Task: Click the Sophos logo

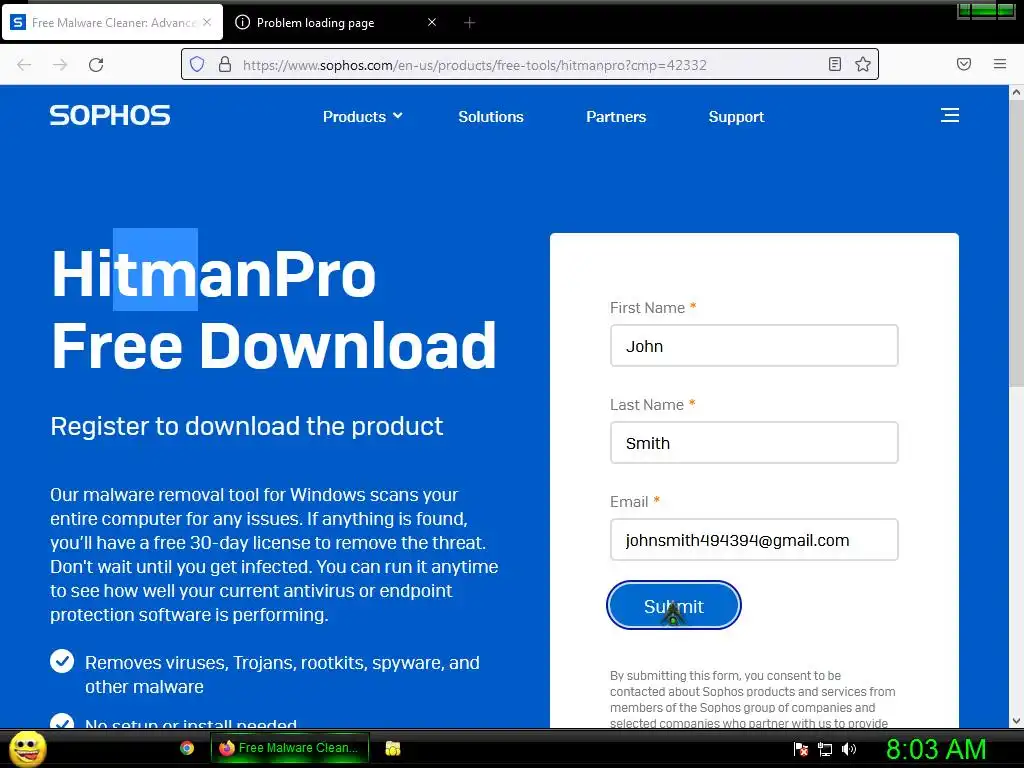Action: pos(110,116)
